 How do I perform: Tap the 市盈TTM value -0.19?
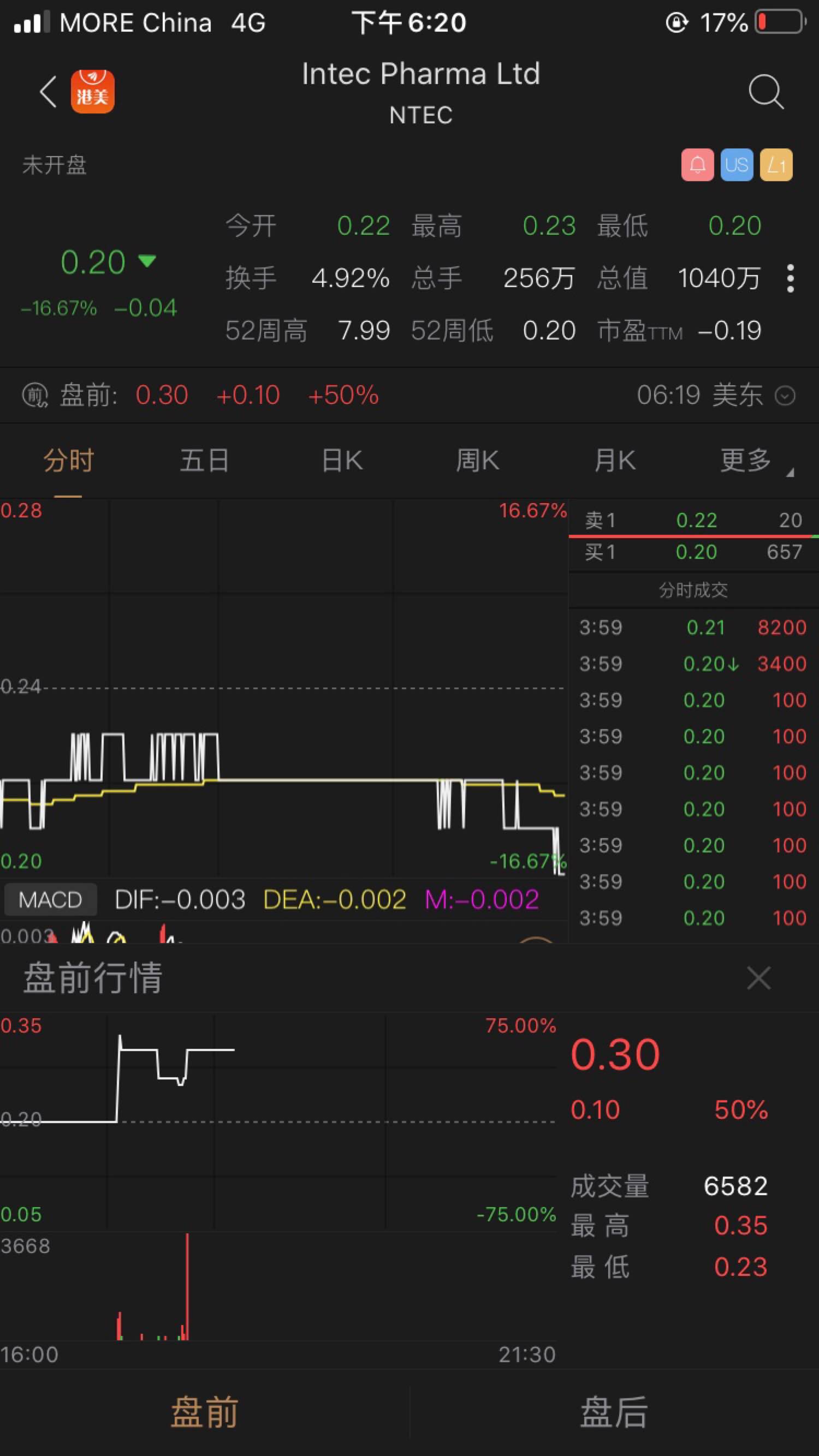click(x=729, y=331)
